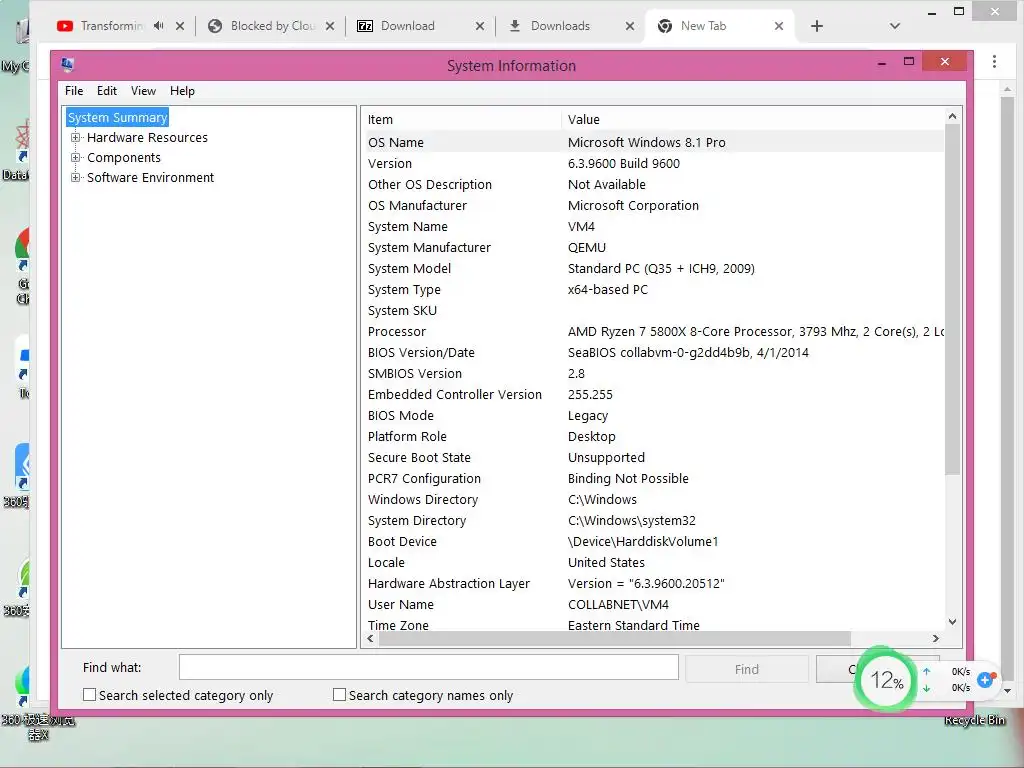Click the 7z favicon on Download tab
Screen dimensions: 1024x768
point(365,26)
